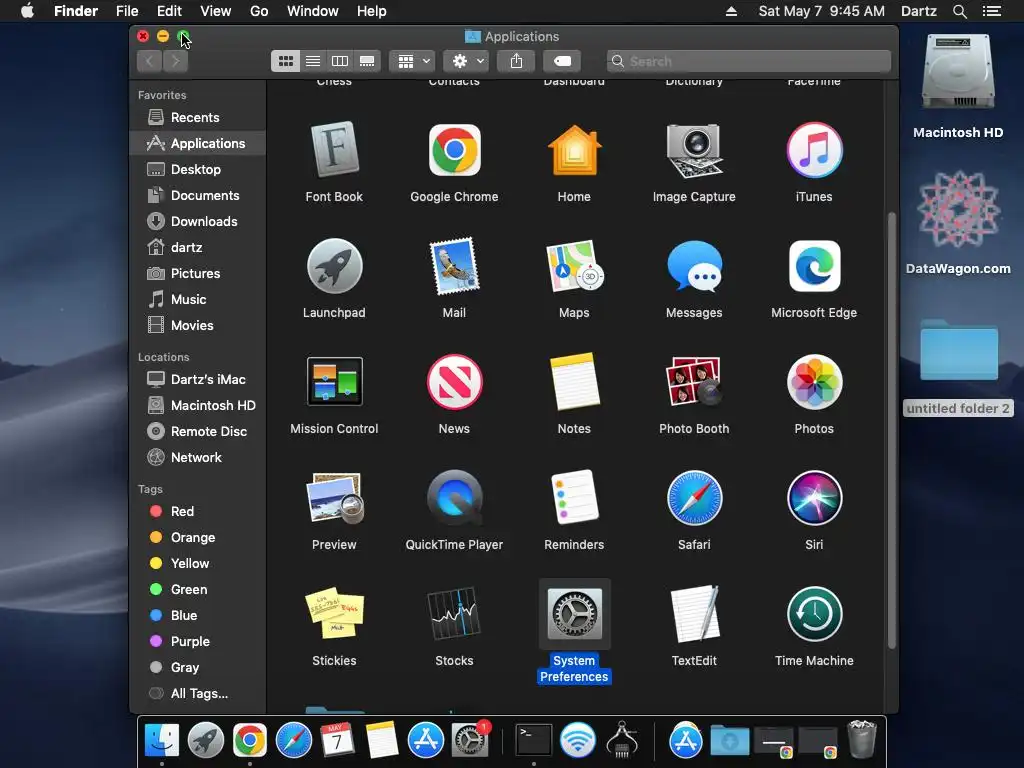Go back with the toolbar back arrow
The width and height of the screenshot is (1024, 768).
coord(150,61)
